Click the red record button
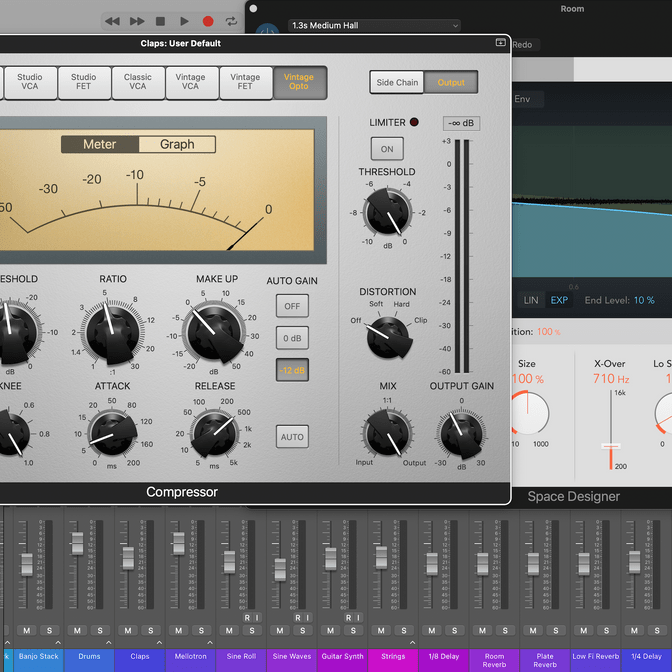 tap(208, 21)
